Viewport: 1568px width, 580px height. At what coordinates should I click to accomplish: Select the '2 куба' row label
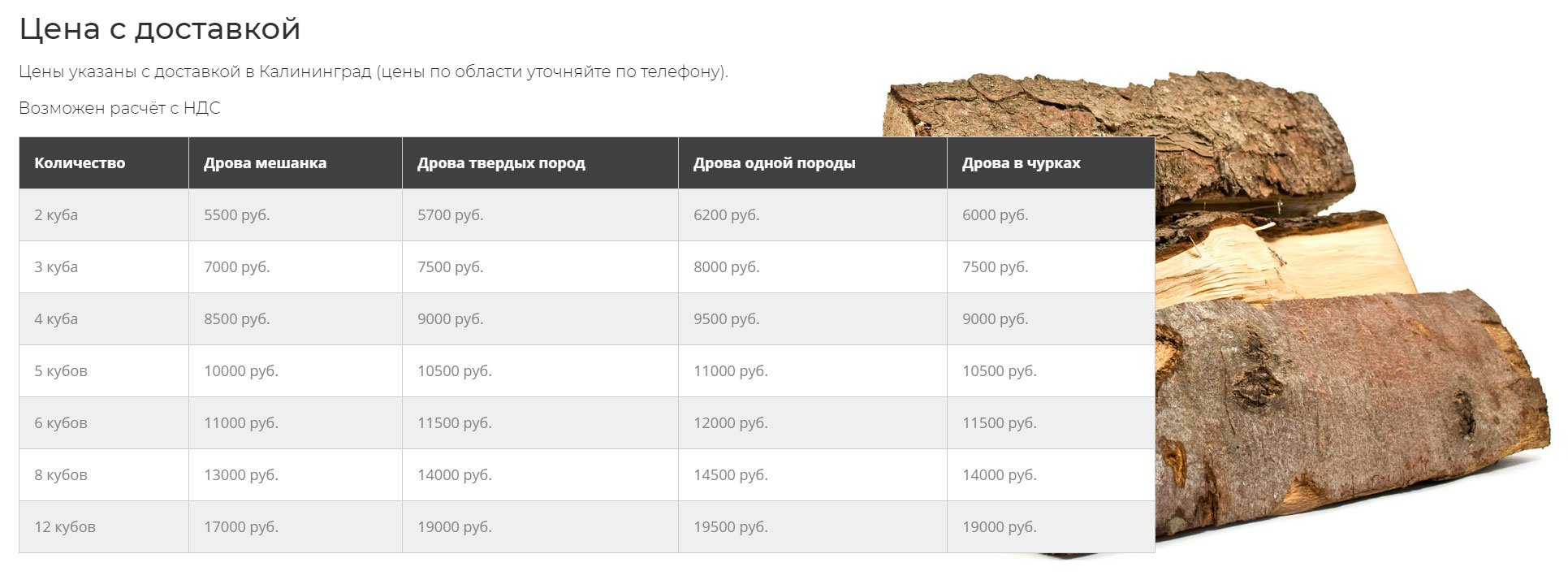(104, 215)
